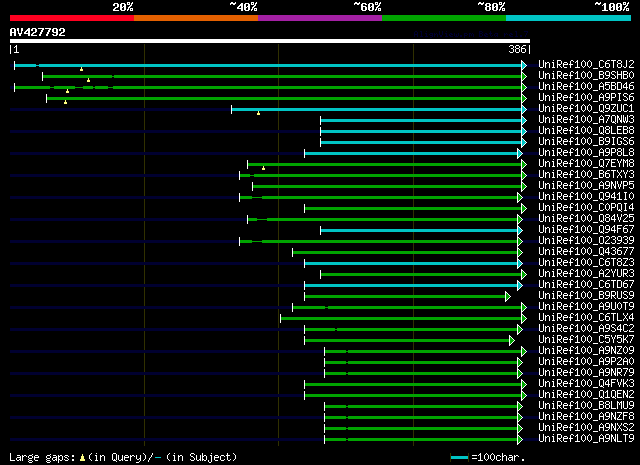Click the arrowhead ending the UniRef100_B9RUS9 alignment
Viewport: 640px width, 465px height.
coord(508,296)
